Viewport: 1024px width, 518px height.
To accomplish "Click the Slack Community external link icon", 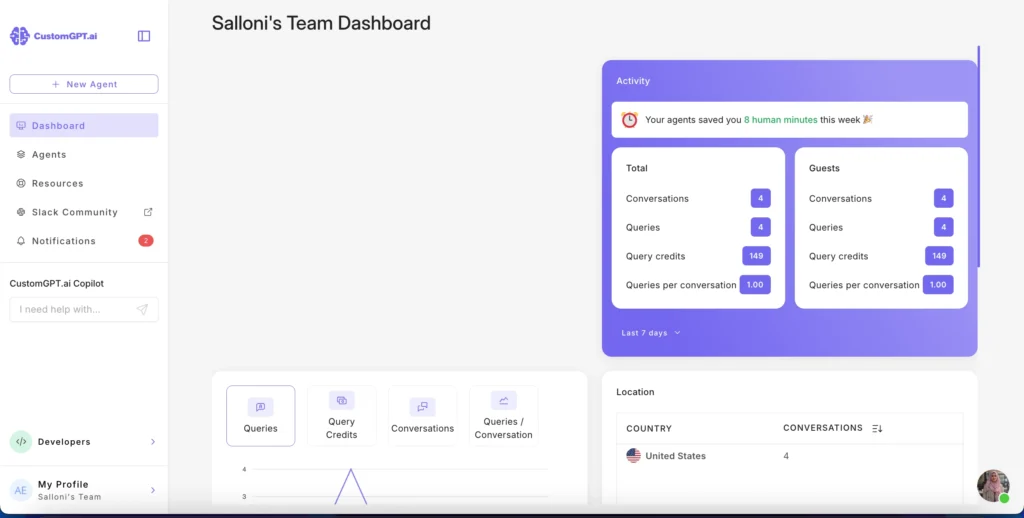I will [148, 212].
